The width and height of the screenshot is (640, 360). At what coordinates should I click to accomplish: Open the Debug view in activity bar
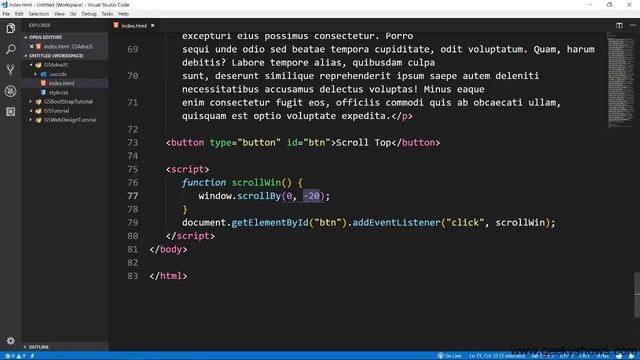point(11,91)
